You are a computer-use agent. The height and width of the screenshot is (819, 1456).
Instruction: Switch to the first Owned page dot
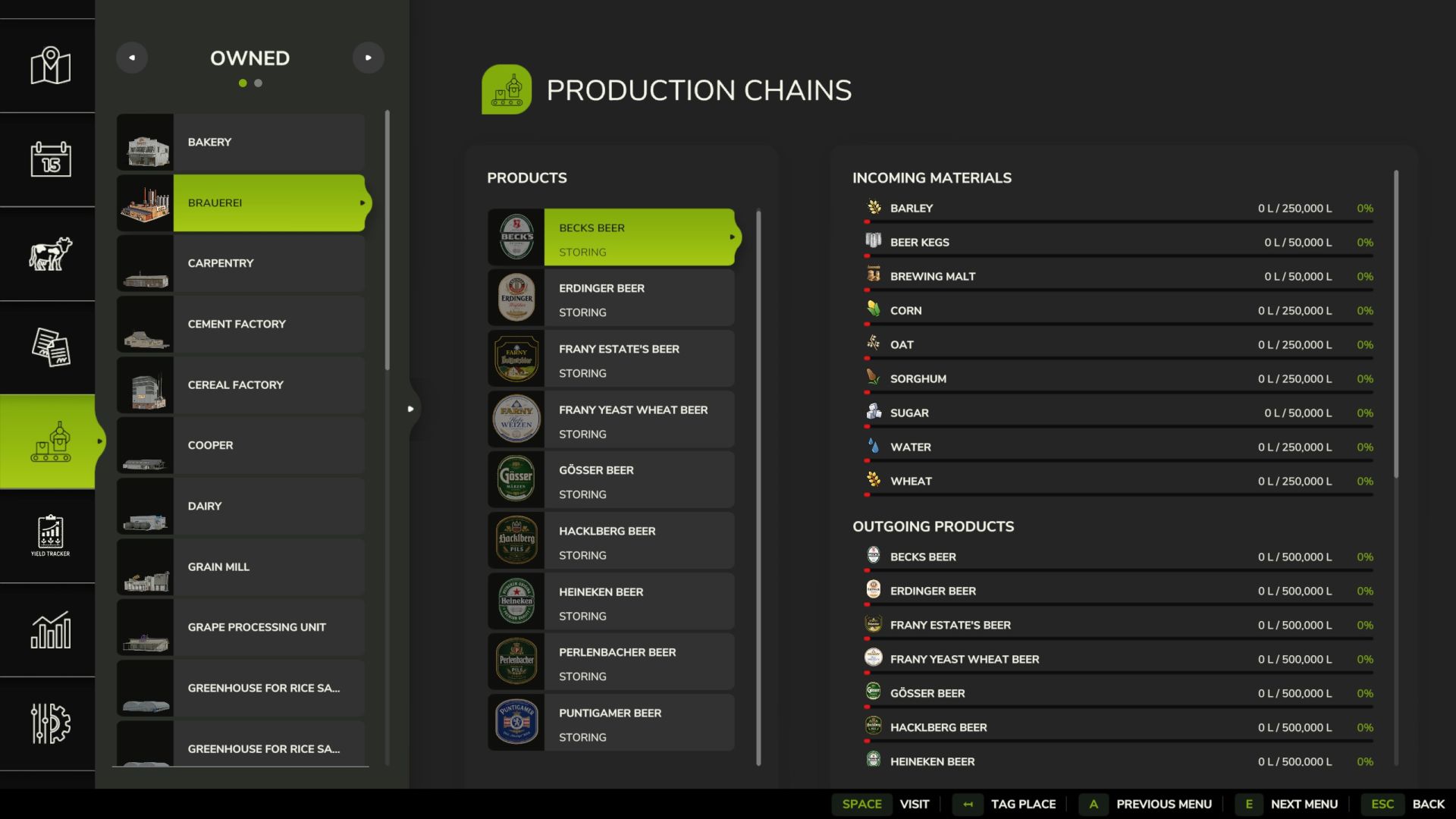point(243,83)
